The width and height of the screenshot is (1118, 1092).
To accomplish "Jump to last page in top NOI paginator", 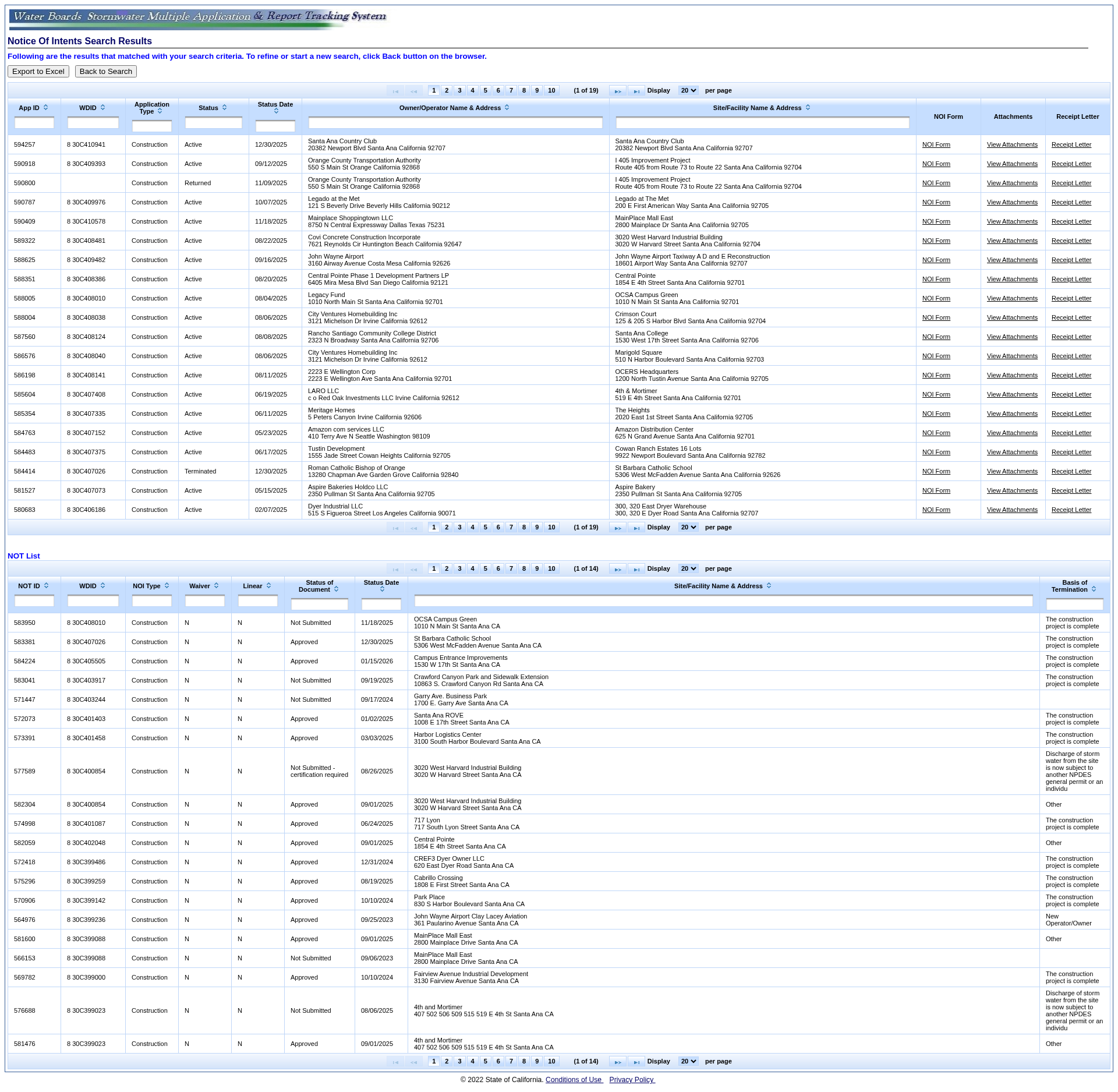I will click(636, 91).
